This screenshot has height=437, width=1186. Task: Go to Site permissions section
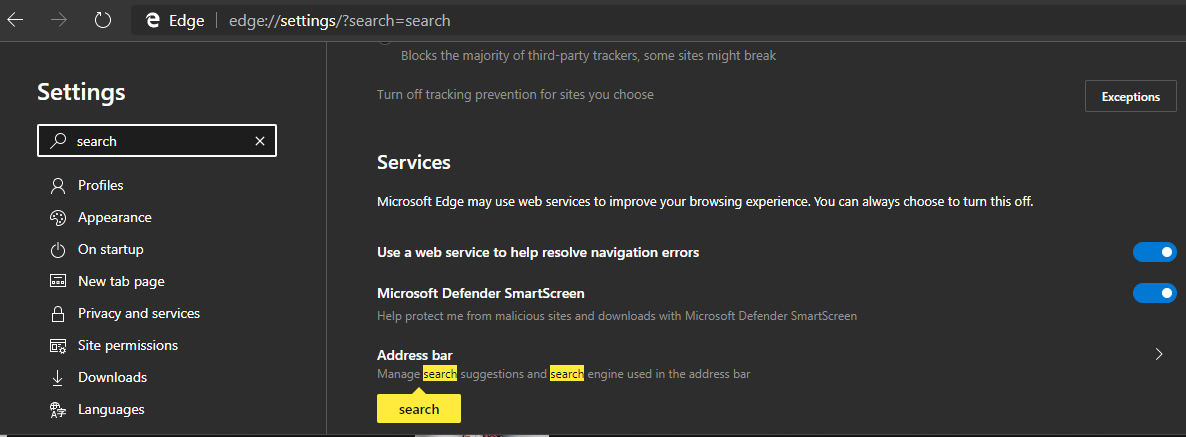(127, 345)
